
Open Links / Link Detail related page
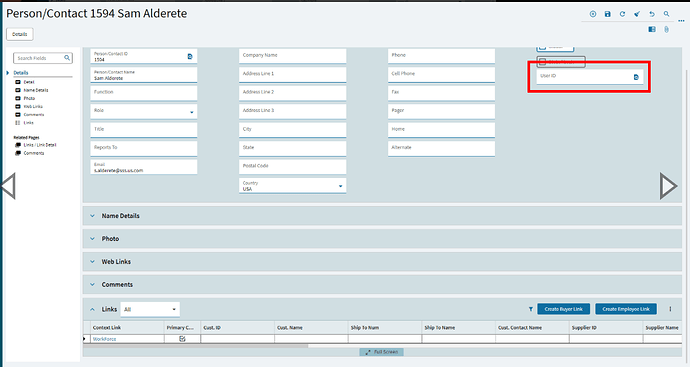click(40, 145)
